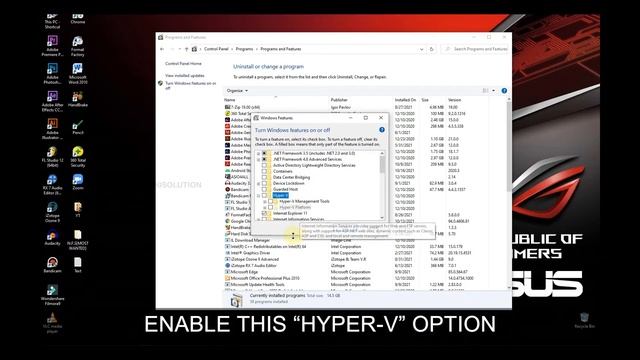
Task: Select Internet Explorer 11 feature row
Action: (x=290, y=213)
